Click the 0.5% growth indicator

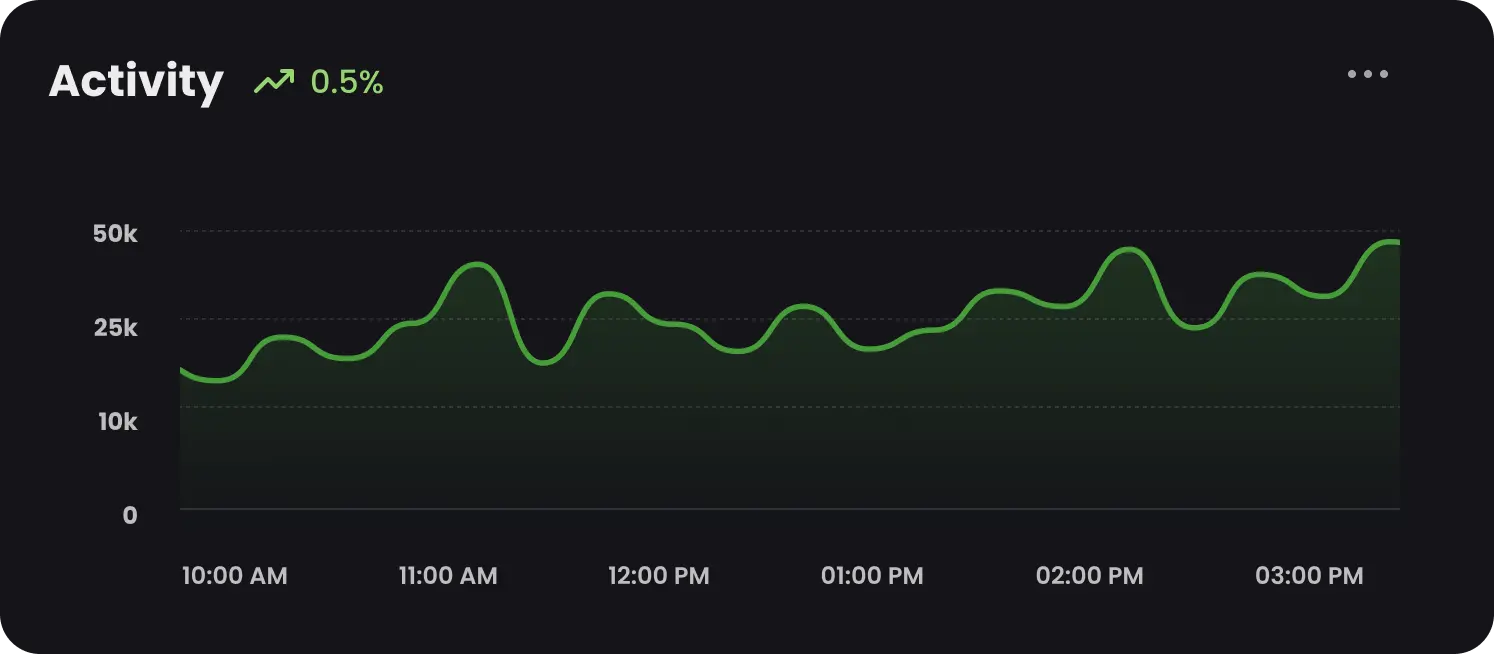[347, 82]
